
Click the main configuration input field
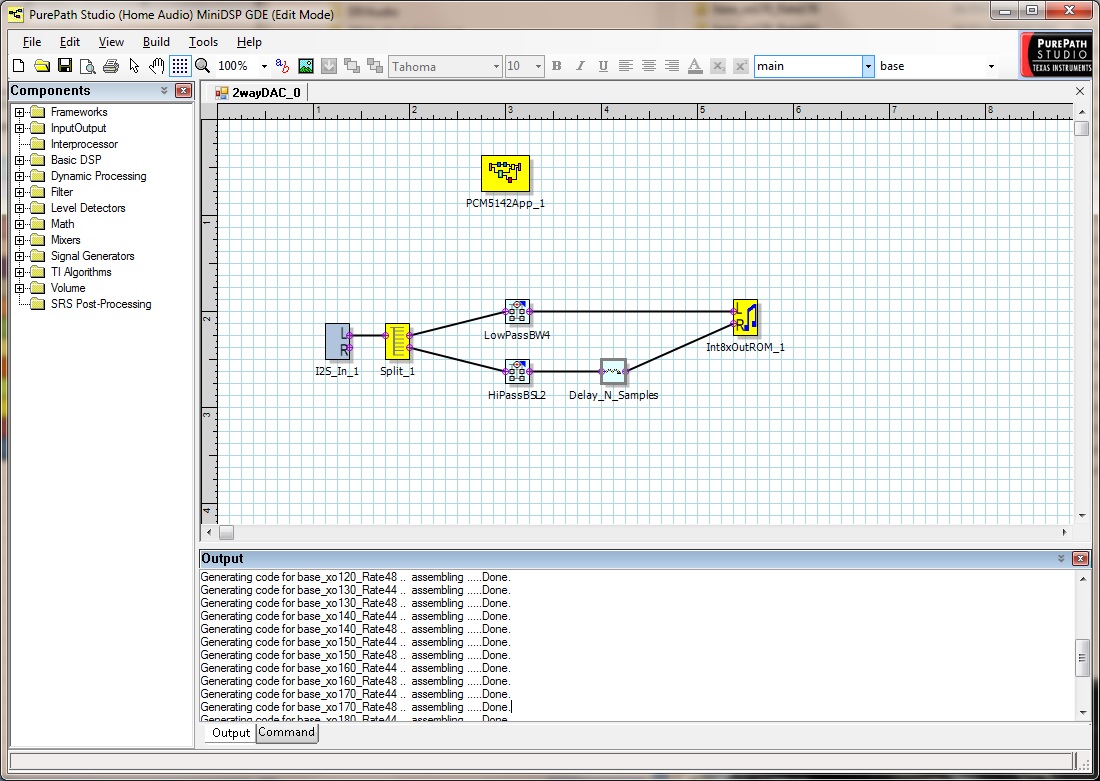pyautogui.click(x=808, y=66)
